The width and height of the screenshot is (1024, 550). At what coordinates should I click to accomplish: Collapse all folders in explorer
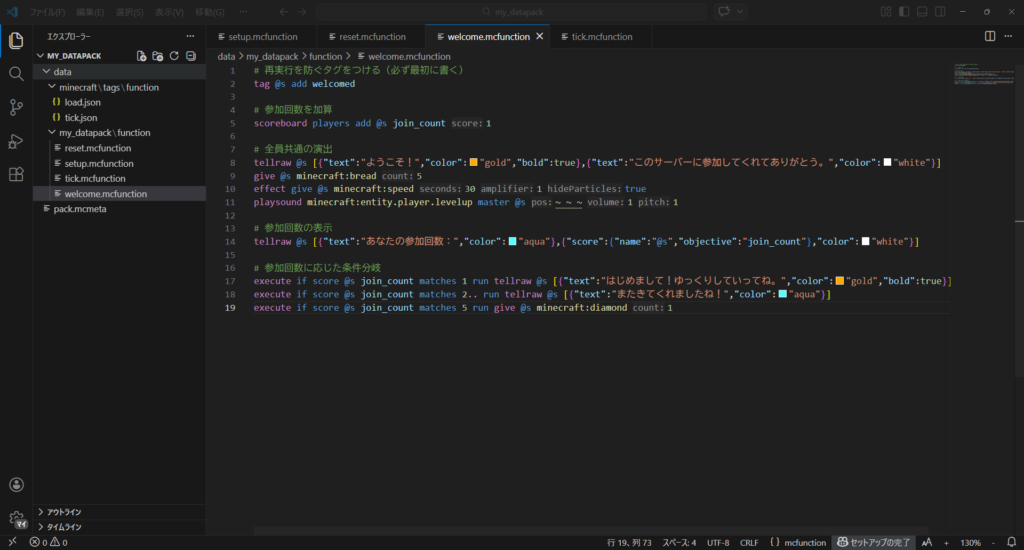click(x=191, y=56)
